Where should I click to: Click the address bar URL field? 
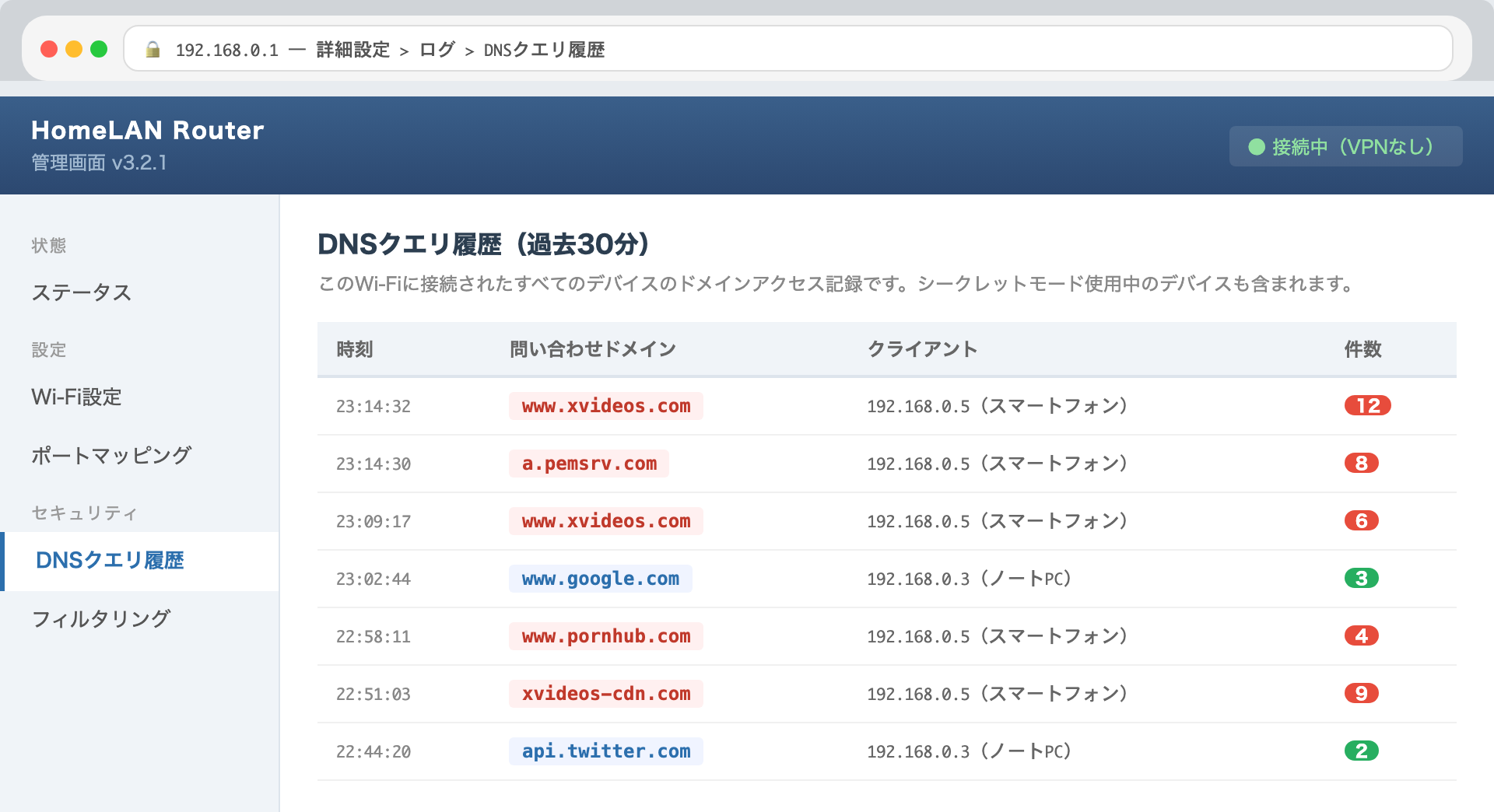click(787, 49)
